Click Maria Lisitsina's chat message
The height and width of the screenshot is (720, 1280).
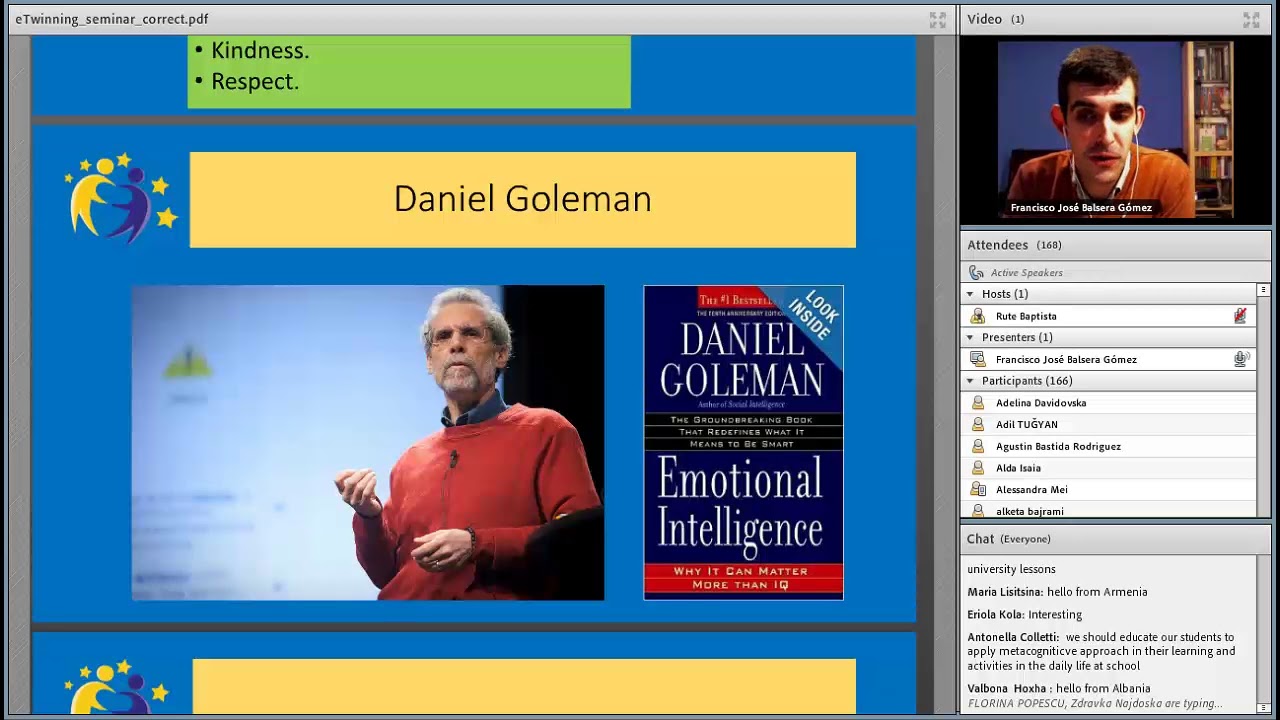click(x=1057, y=592)
